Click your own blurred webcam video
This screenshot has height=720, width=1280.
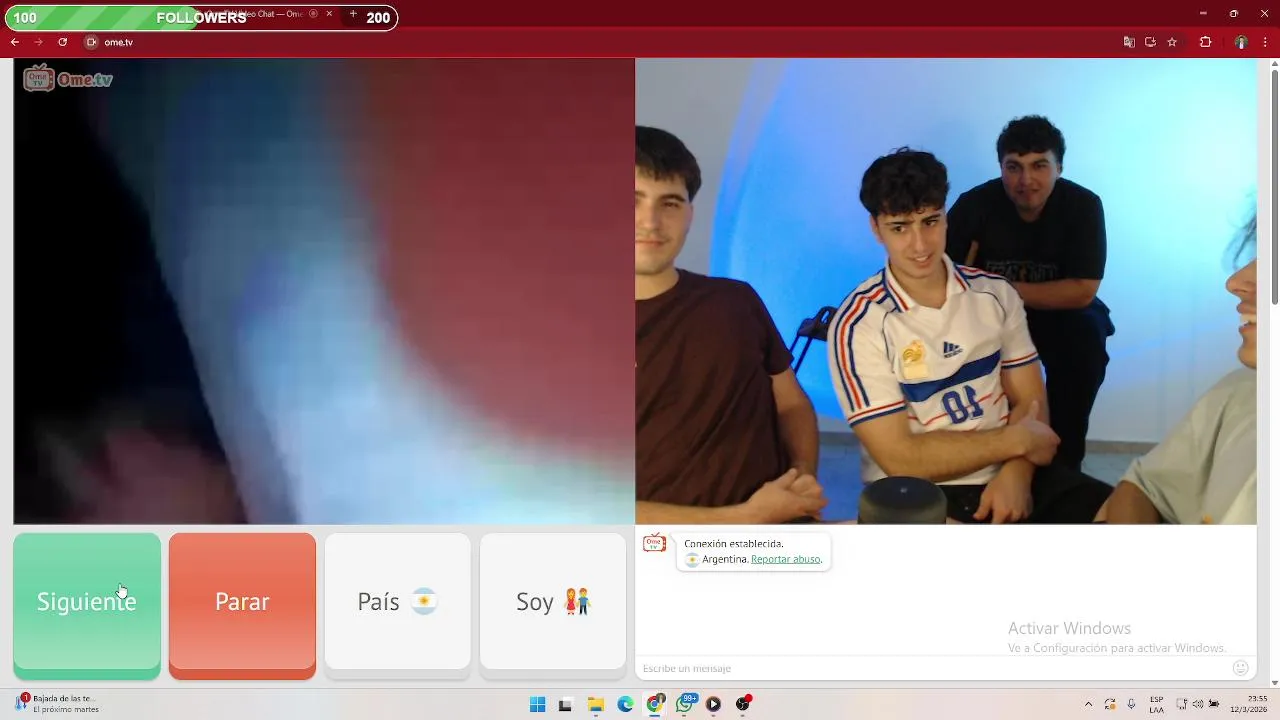pyautogui.click(x=324, y=291)
